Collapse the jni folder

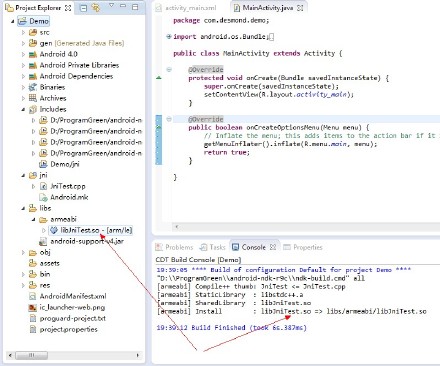pyautogui.click(x=23, y=175)
